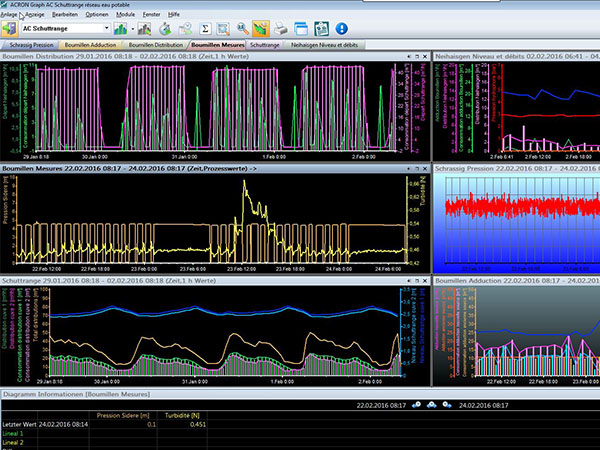This screenshot has height=450, width=600.
Task: Click the sigma sum calculation icon
Action: (205, 29)
